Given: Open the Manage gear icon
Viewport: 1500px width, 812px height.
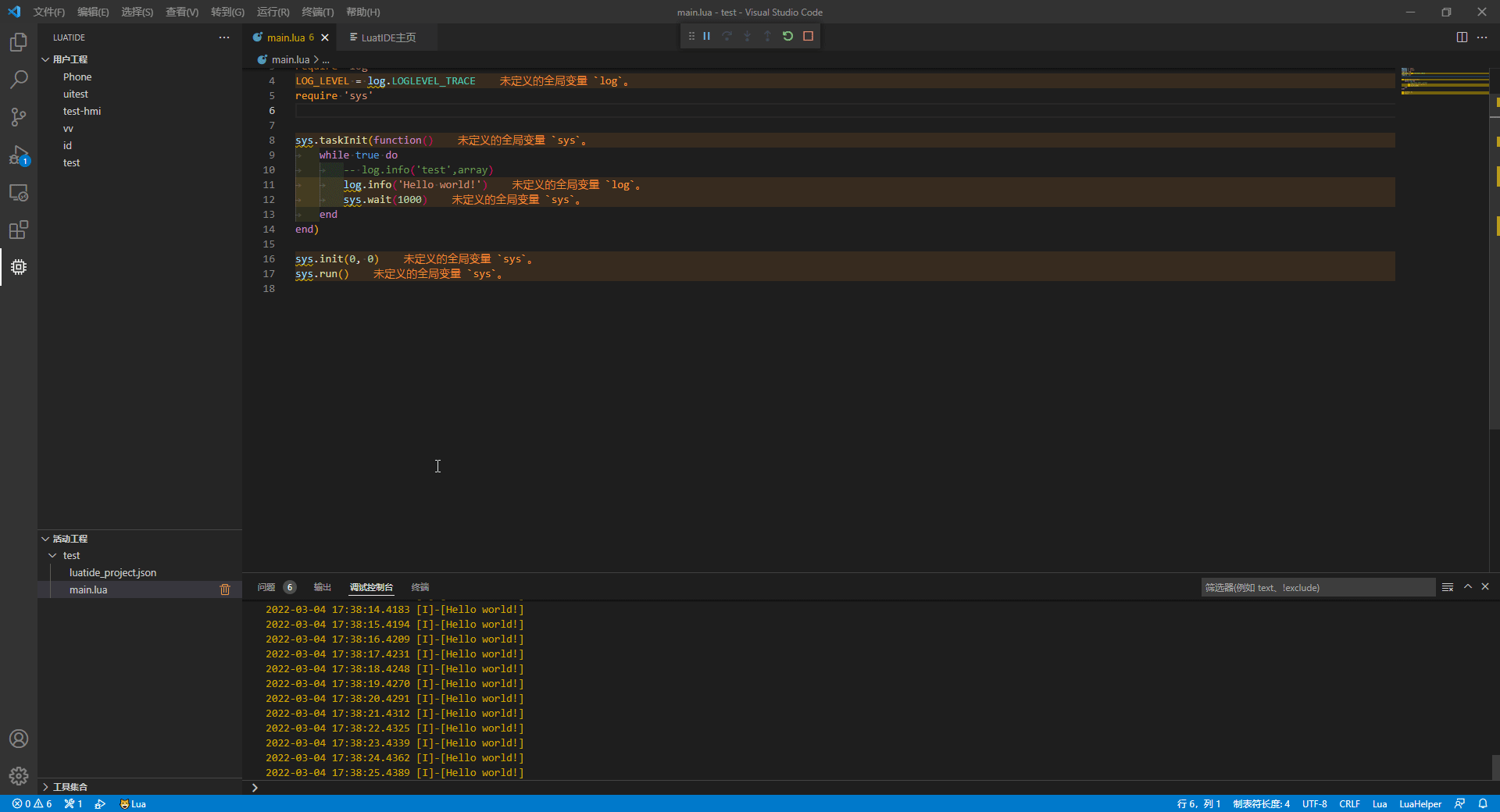Looking at the screenshot, I should click(x=19, y=776).
